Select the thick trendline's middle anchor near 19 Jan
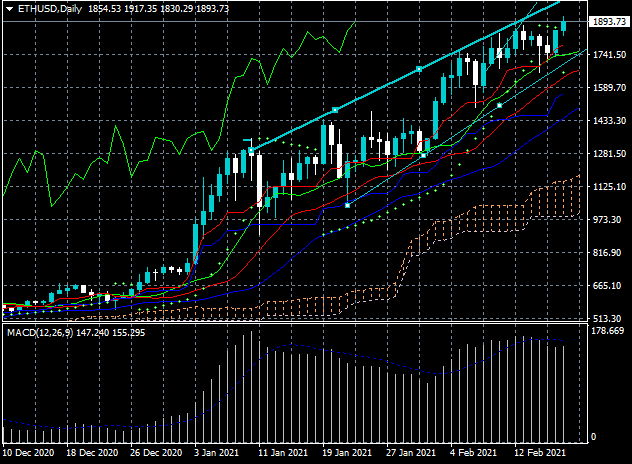 [x=335, y=110]
